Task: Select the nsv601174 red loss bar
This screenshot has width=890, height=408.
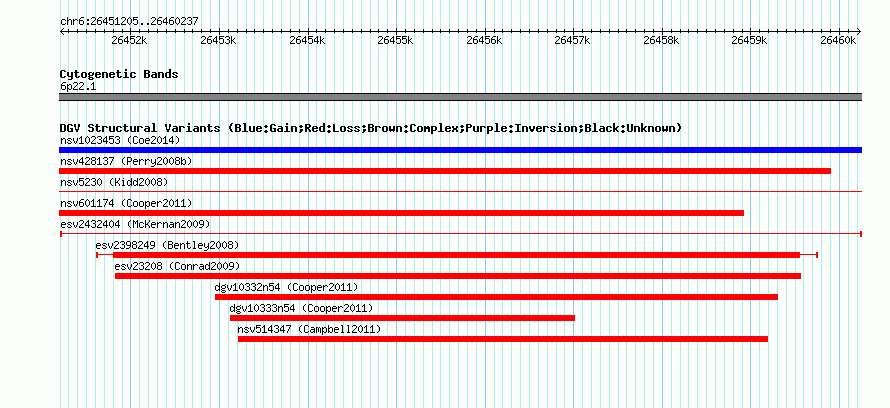Action: (x=401, y=213)
